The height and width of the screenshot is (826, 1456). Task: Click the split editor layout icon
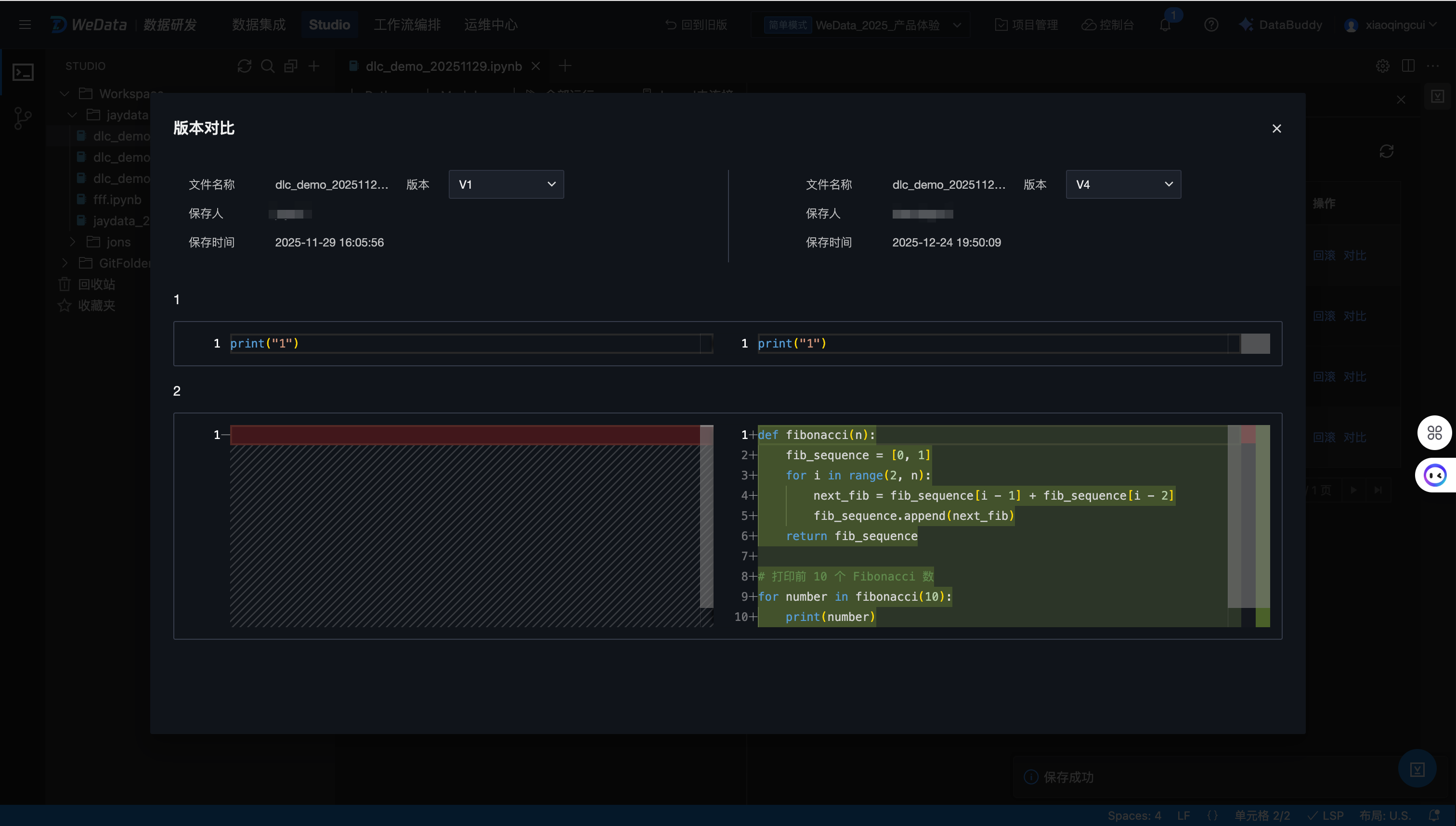(1408, 66)
